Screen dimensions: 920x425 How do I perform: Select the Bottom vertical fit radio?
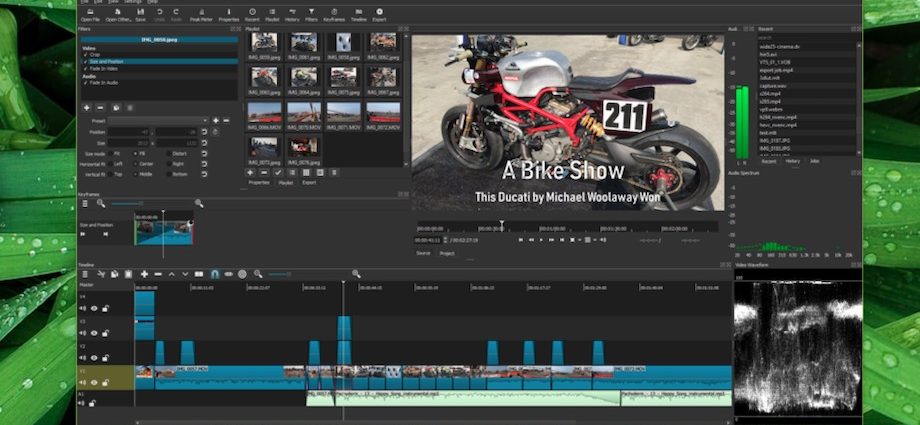[x=169, y=174]
